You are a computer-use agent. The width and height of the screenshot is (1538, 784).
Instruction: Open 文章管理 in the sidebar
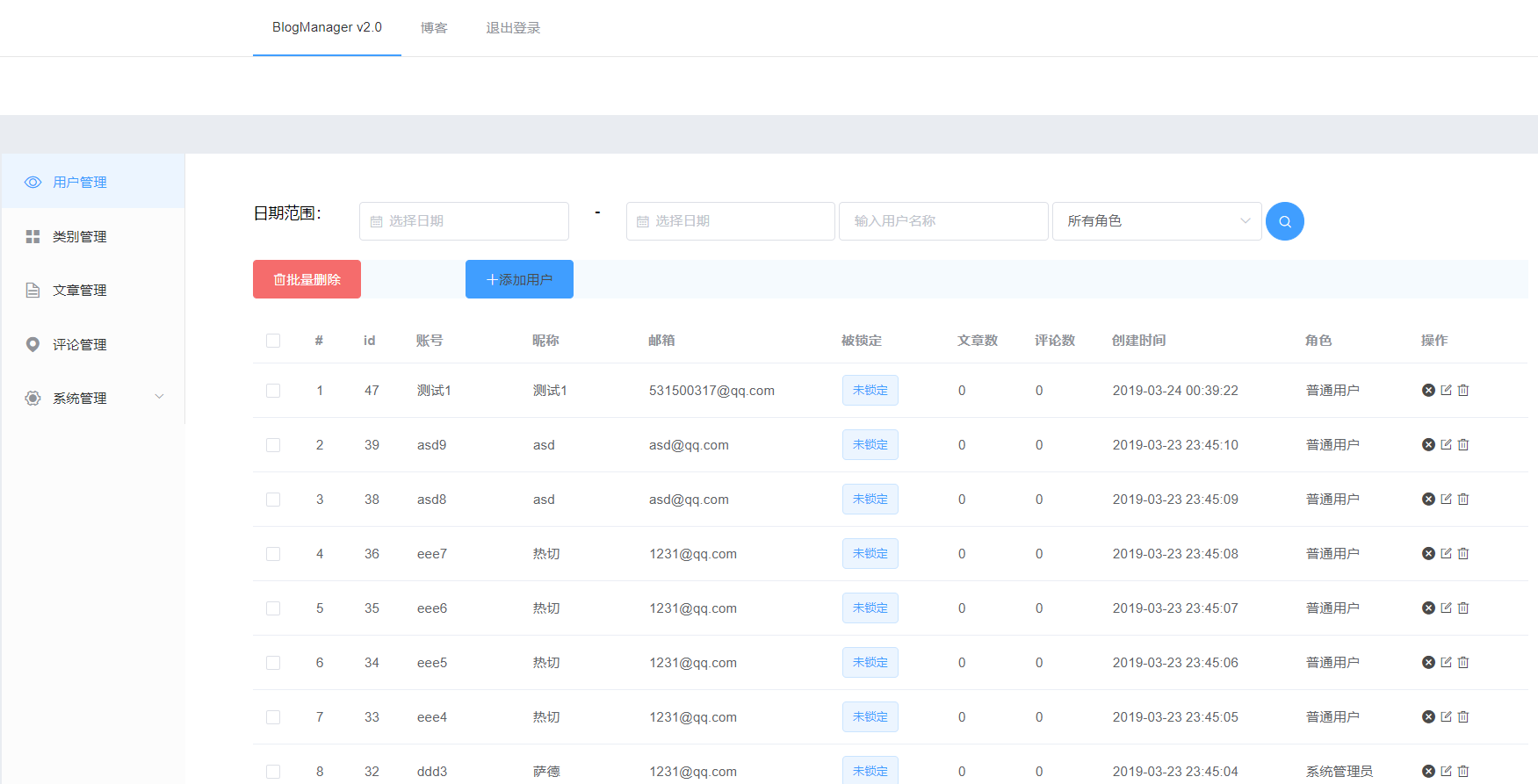pyautogui.click(x=92, y=290)
